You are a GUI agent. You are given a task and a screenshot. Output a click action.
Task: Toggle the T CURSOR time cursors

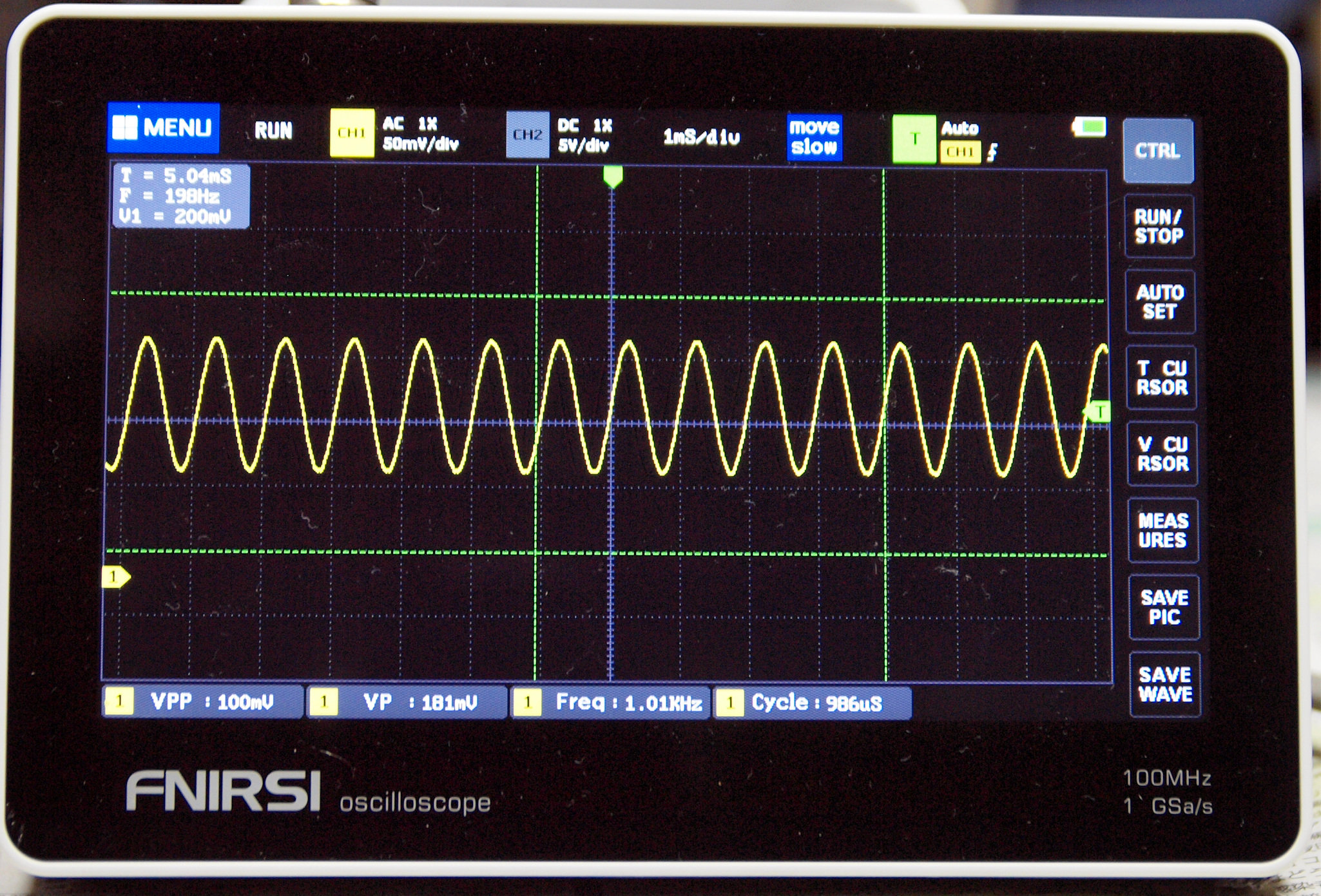pyautogui.click(x=1161, y=377)
